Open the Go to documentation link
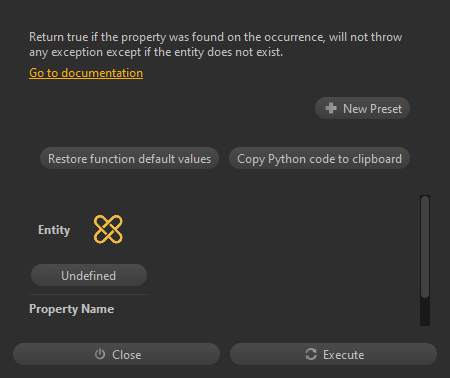 [x=86, y=73]
